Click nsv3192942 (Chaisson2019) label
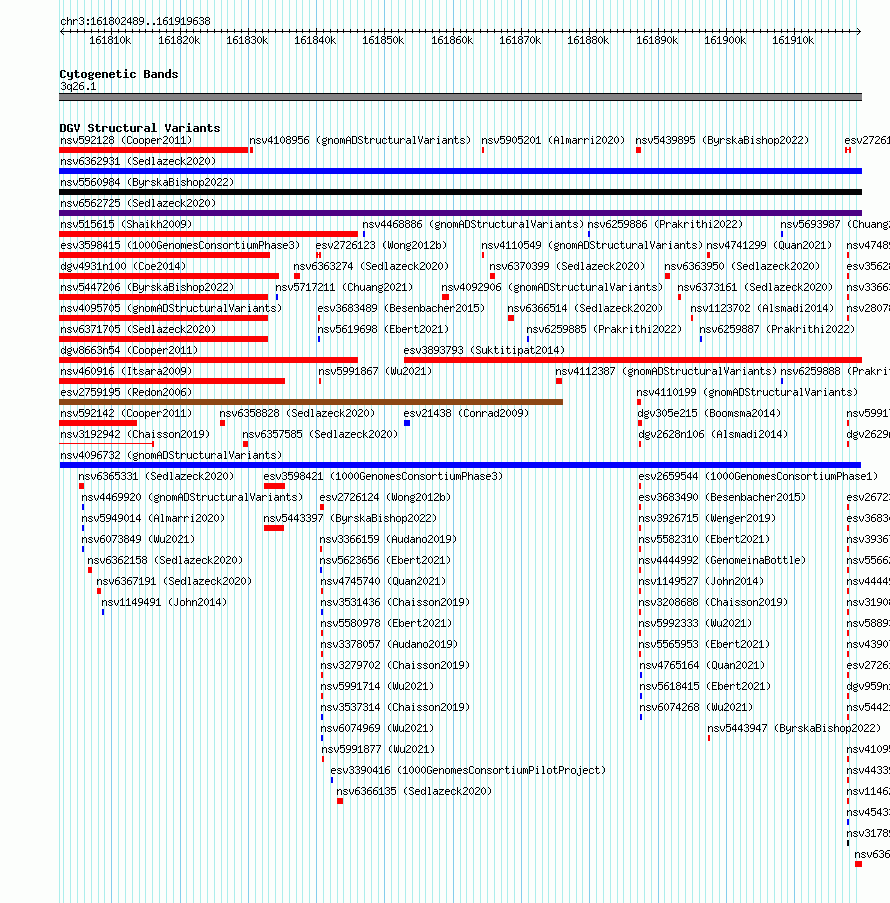 (135, 434)
